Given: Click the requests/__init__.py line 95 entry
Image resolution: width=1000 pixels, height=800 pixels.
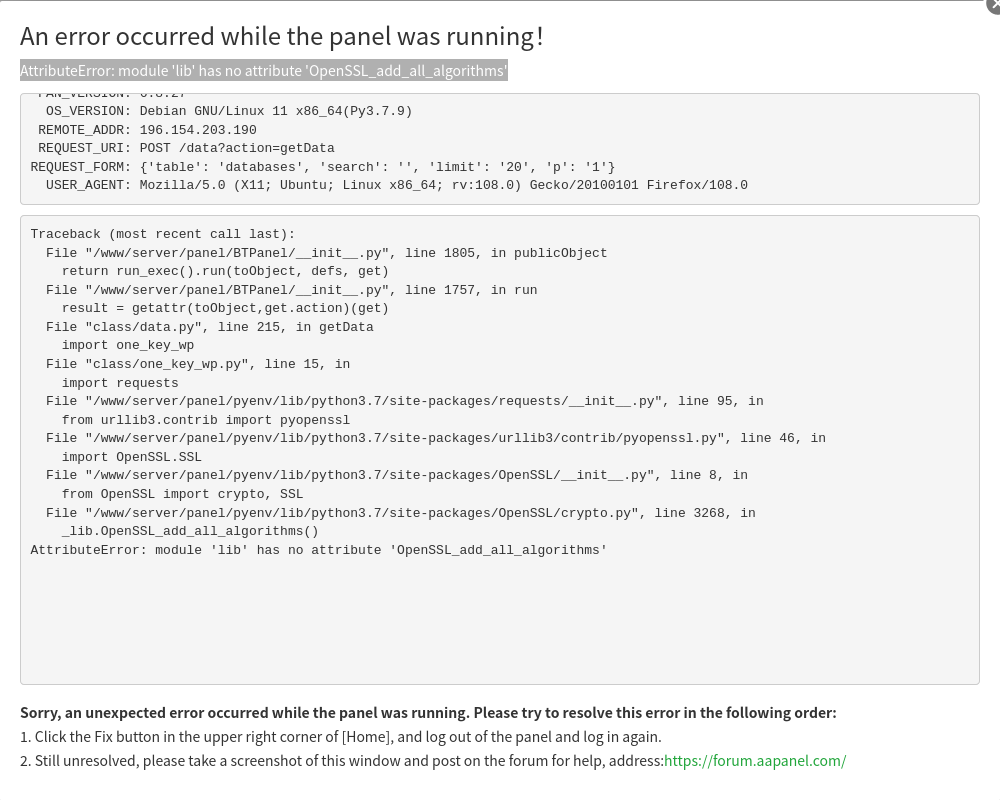Looking at the screenshot, I should (x=404, y=402).
